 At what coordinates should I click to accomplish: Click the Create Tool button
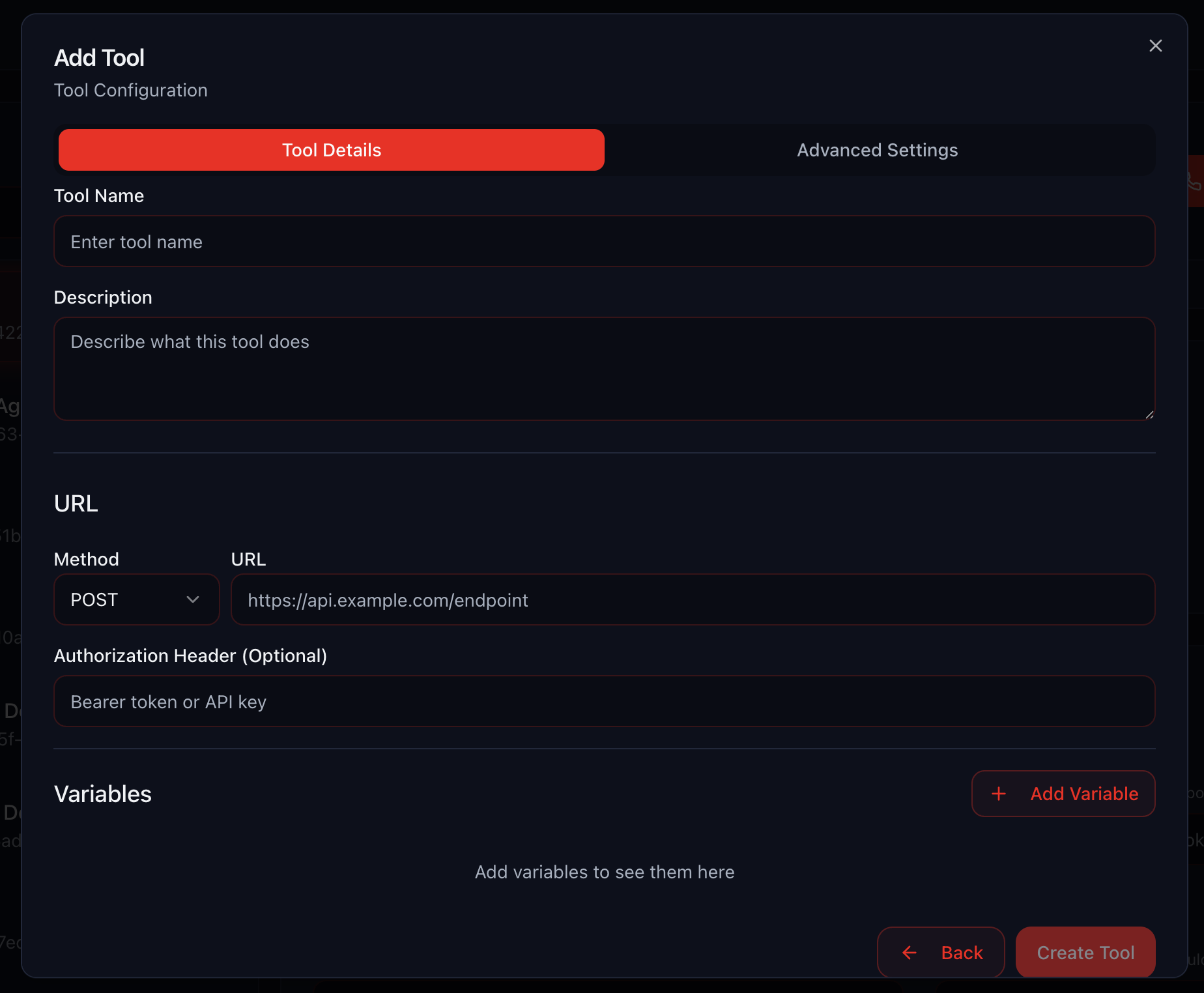click(1085, 952)
